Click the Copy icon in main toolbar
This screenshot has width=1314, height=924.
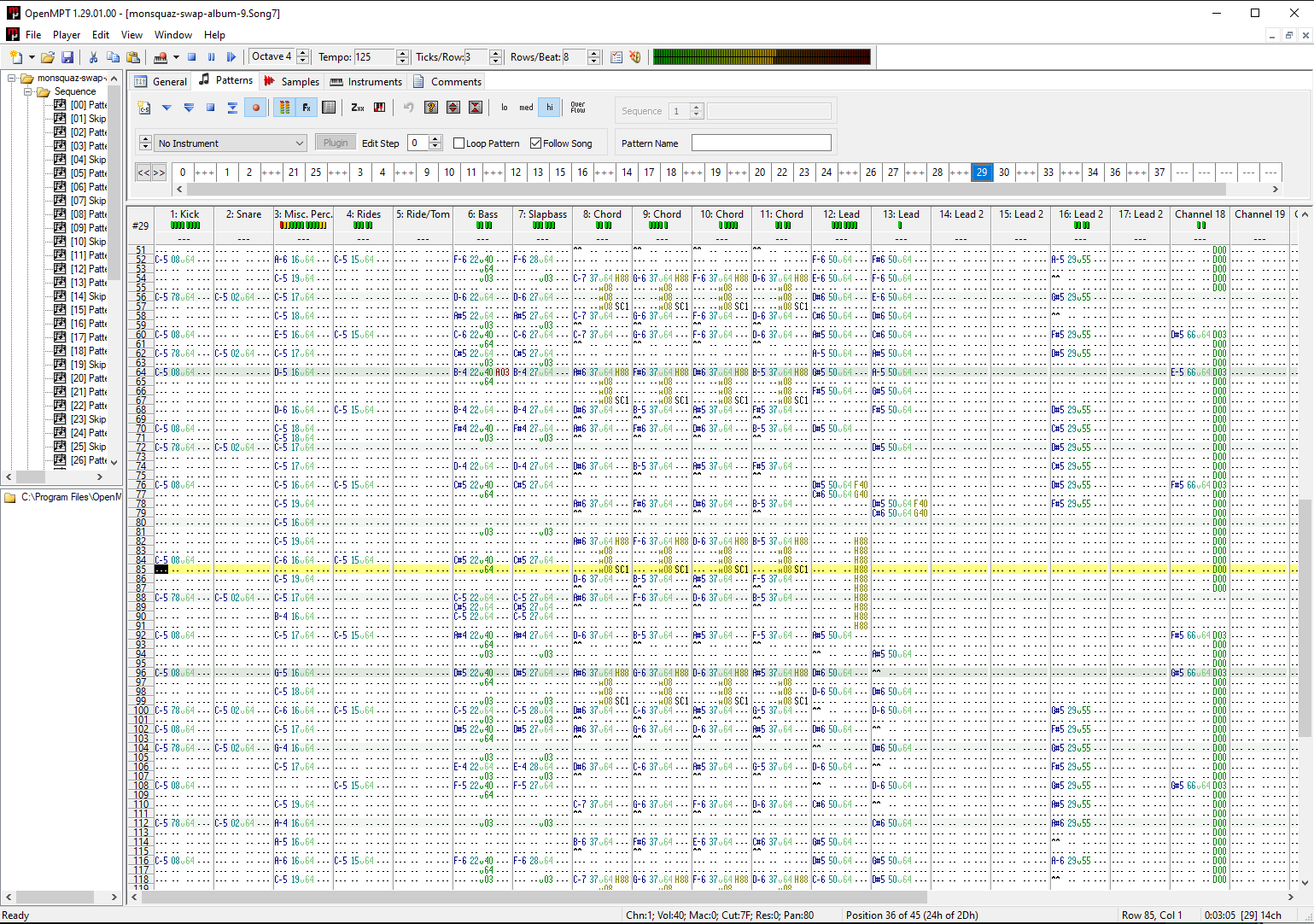point(113,57)
